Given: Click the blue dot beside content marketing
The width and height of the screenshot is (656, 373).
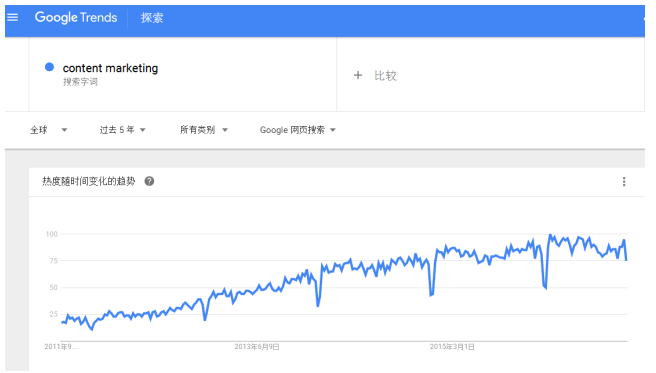Looking at the screenshot, I should (49, 67).
